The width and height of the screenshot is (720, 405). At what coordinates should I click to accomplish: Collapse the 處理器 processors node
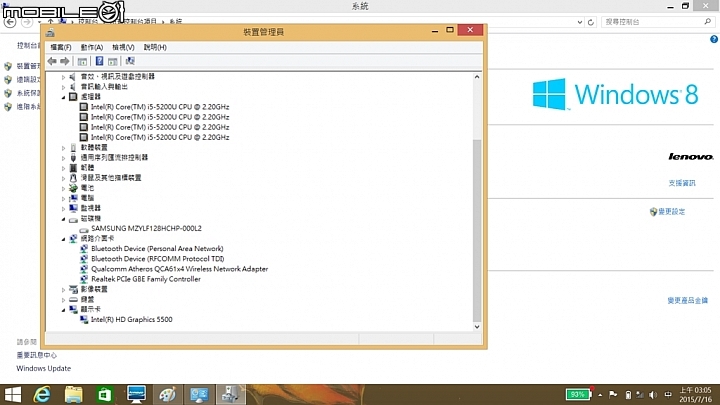coord(63,97)
